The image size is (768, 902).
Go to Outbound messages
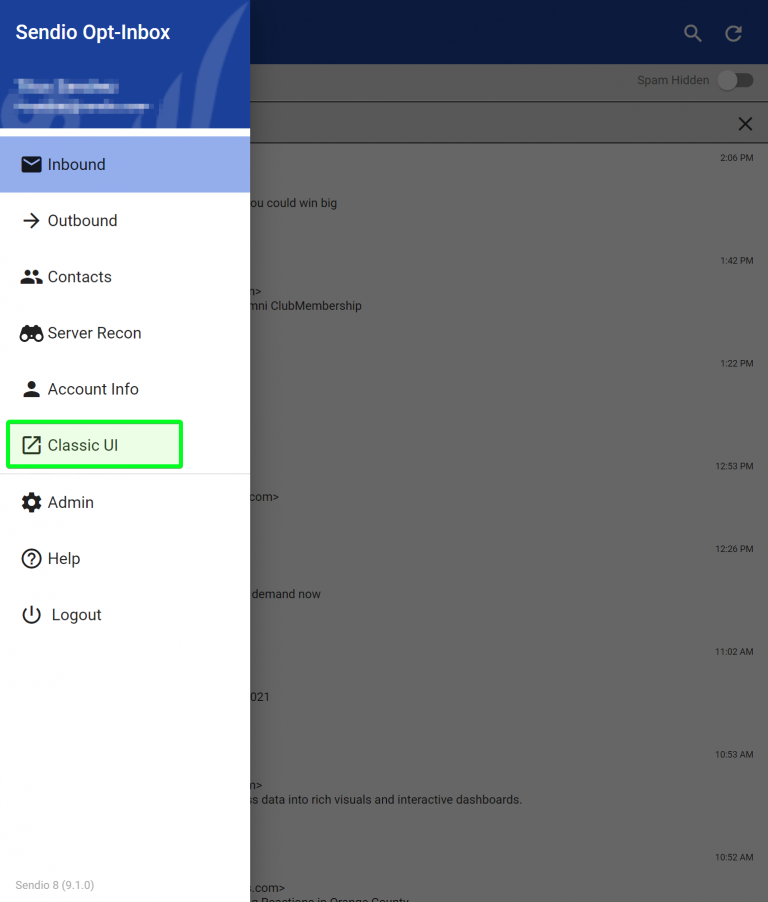125,221
